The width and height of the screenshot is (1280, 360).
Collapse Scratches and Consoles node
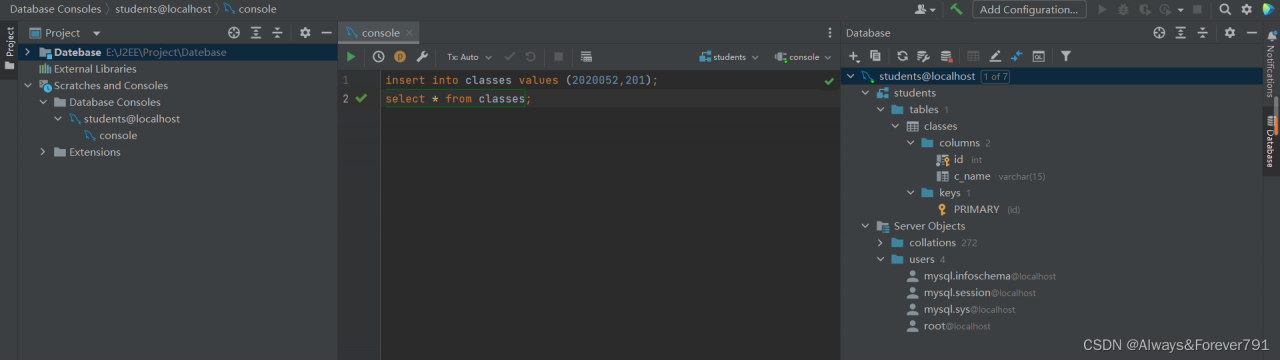tap(27, 86)
